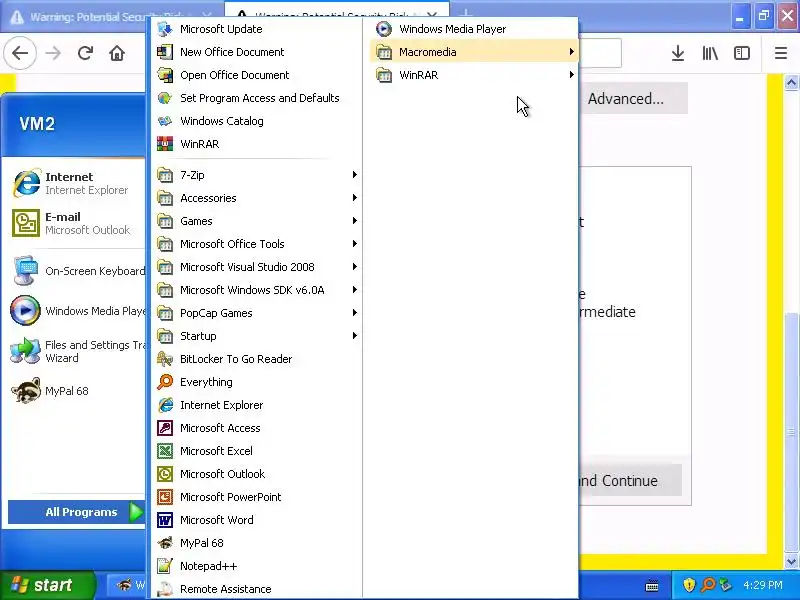Click the browser Back button
Image resolution: width=800 pixels, height=600 pixels.
tap(20, 53)
